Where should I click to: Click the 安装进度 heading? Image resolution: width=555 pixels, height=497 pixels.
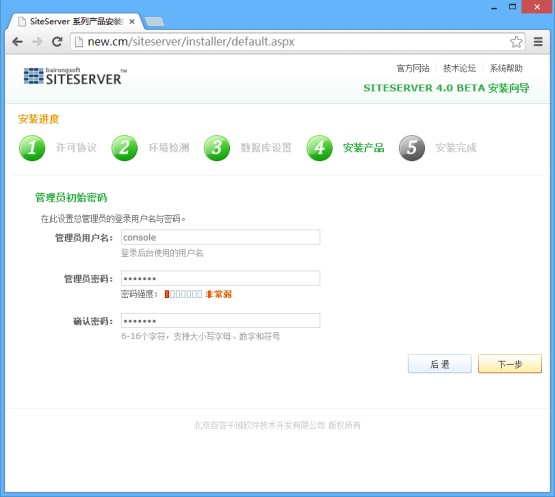[39, 119]
